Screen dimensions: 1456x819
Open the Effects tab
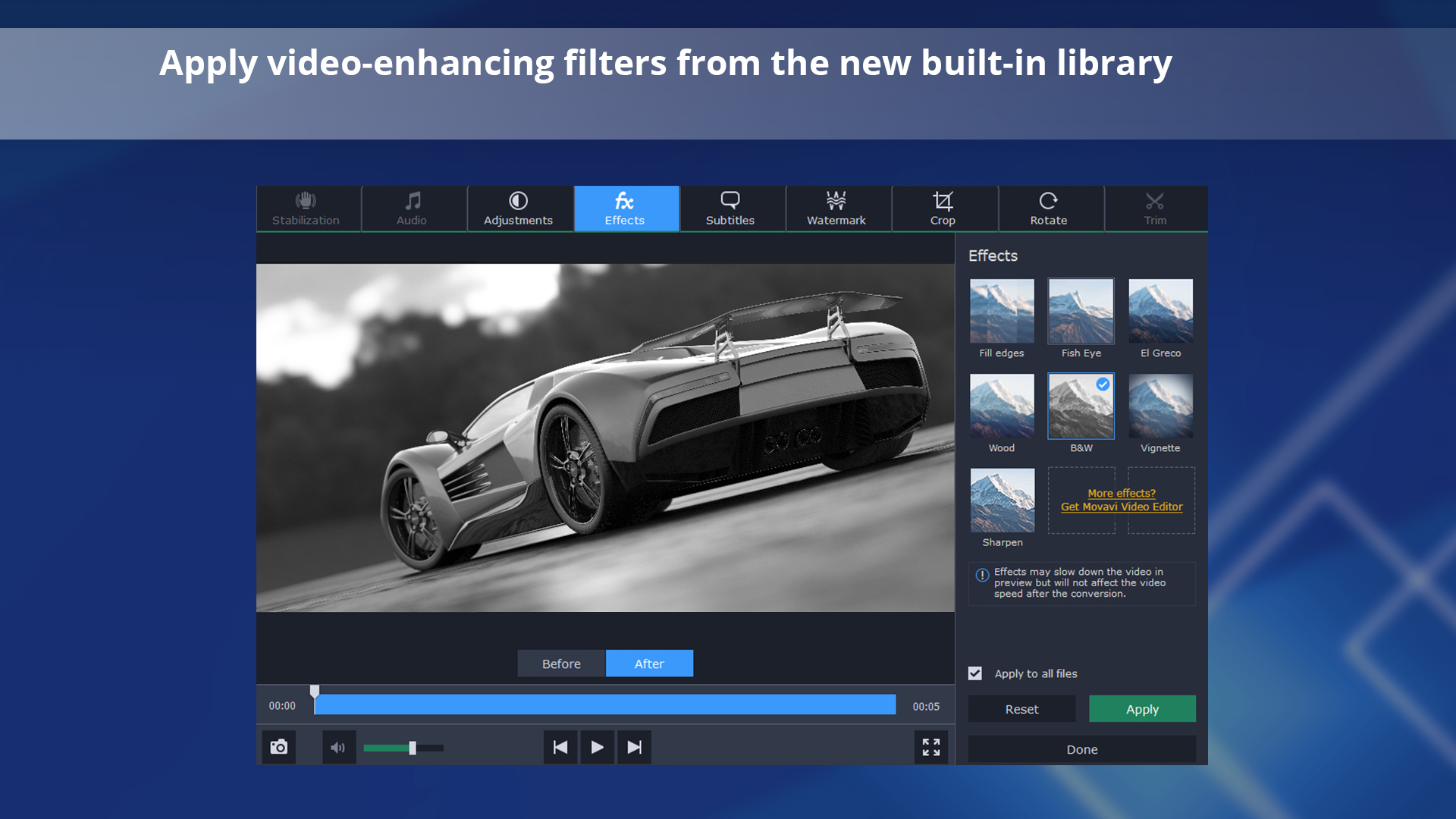626,209
